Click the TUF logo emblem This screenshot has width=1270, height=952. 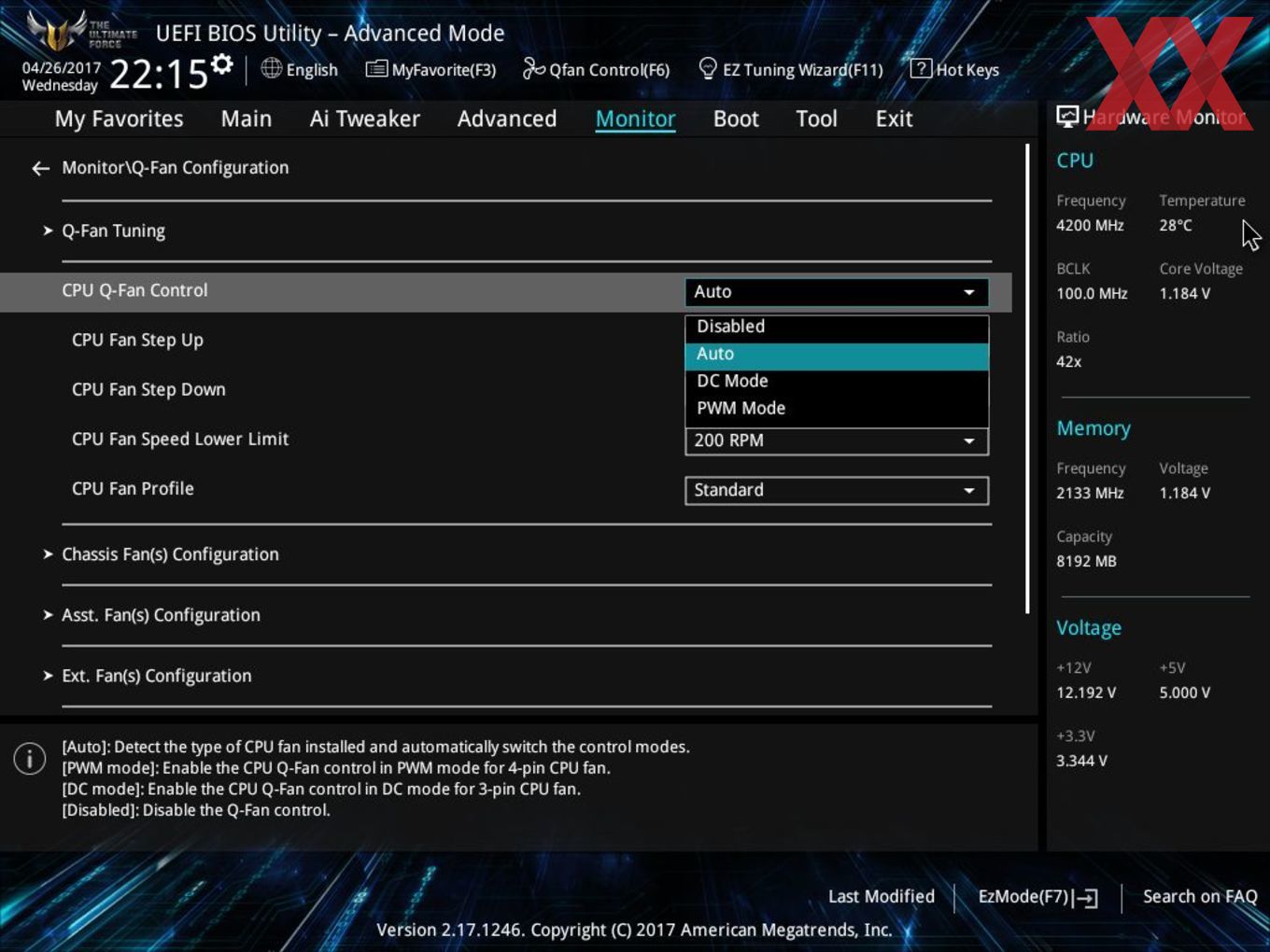[x=57, y=31]
